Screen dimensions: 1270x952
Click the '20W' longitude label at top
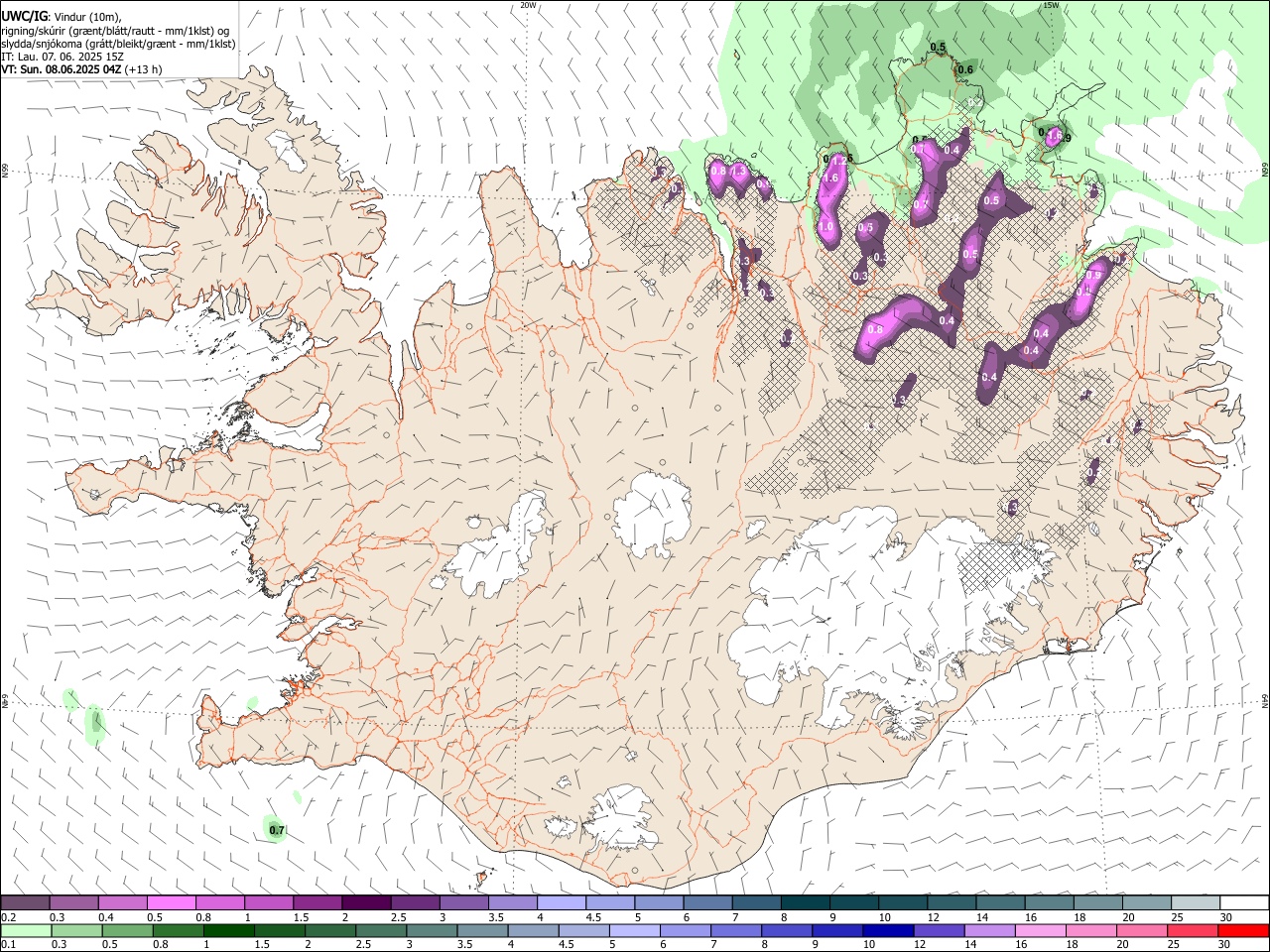(x=528, y=5)
